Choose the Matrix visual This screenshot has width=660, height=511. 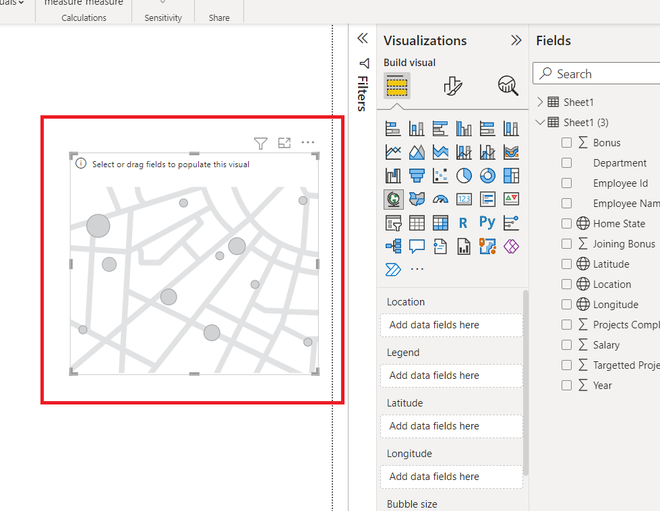[440, 223]
